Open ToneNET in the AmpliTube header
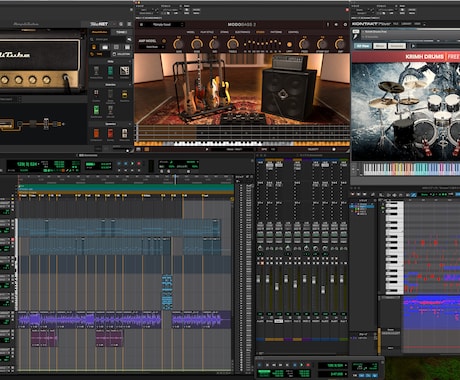460x380 pixels. tap(99, 24)
